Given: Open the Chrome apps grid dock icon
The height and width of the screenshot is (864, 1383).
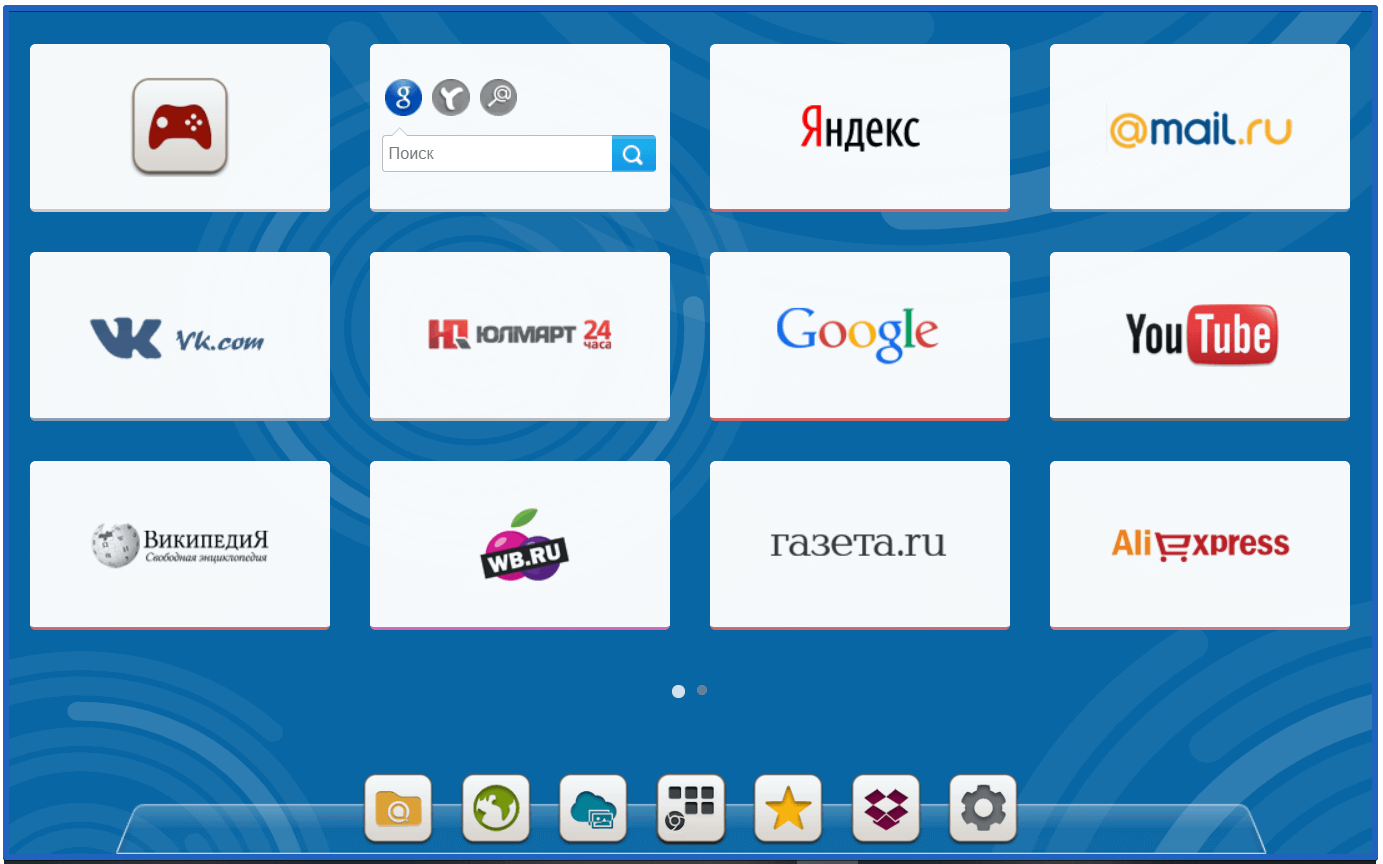Looking at the screenshot, I should [x=691, y=808].
